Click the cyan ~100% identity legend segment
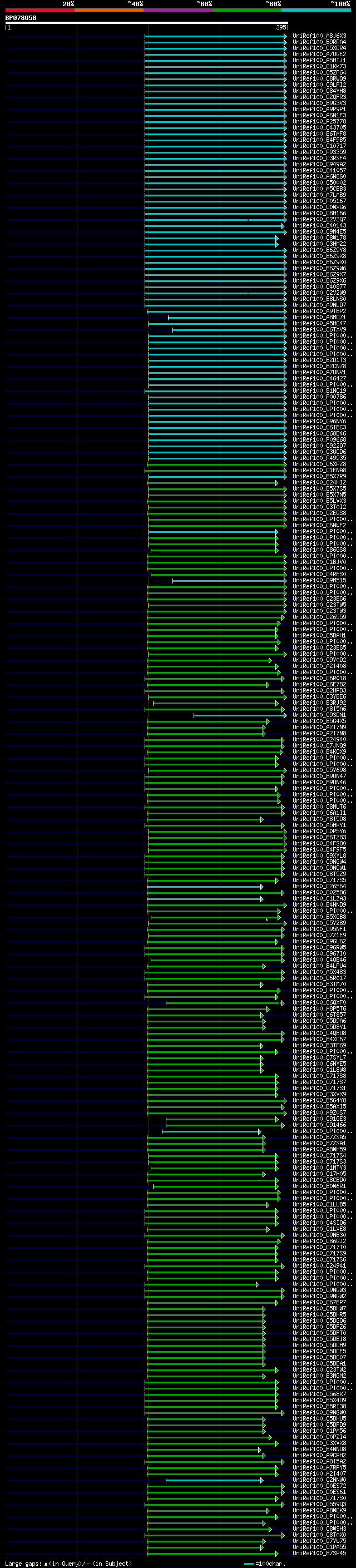This screenshot has width=356, height=1568. (x=316, y=10)
